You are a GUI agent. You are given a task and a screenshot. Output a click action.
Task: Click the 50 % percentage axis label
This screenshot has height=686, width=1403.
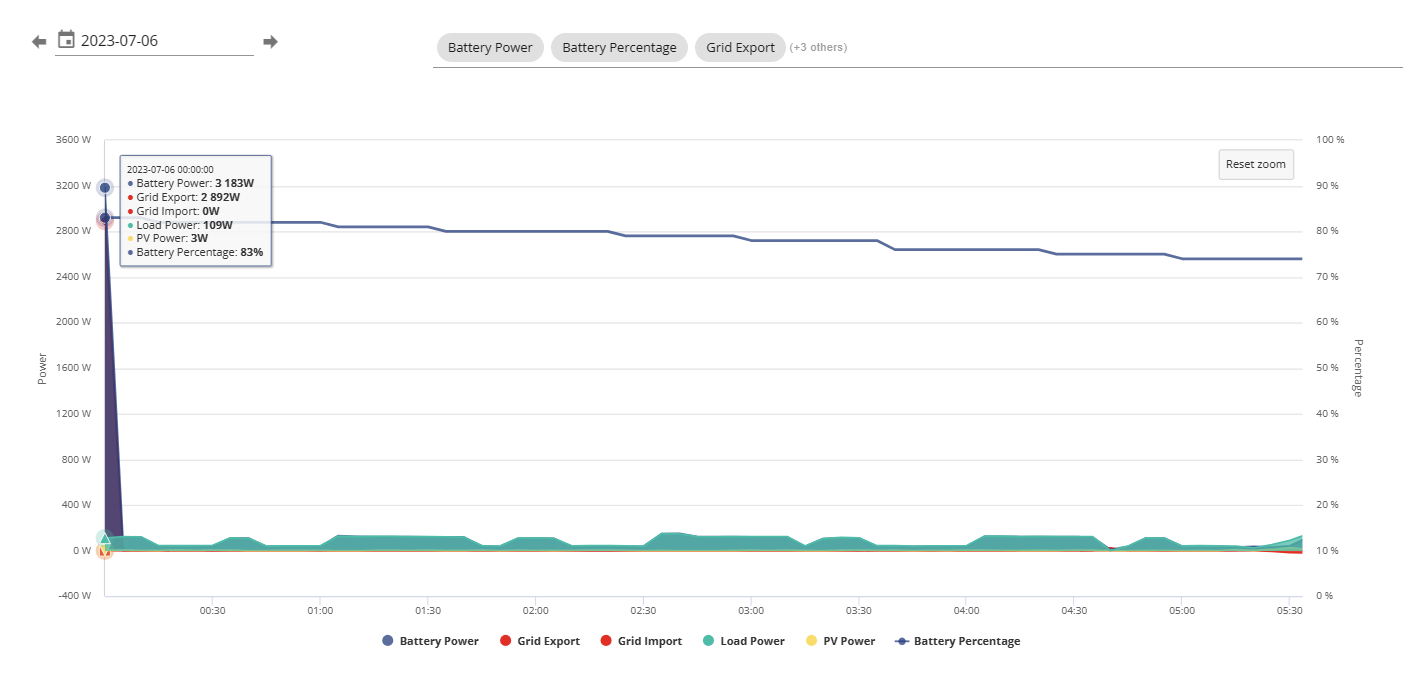(x=1329, y=368)
